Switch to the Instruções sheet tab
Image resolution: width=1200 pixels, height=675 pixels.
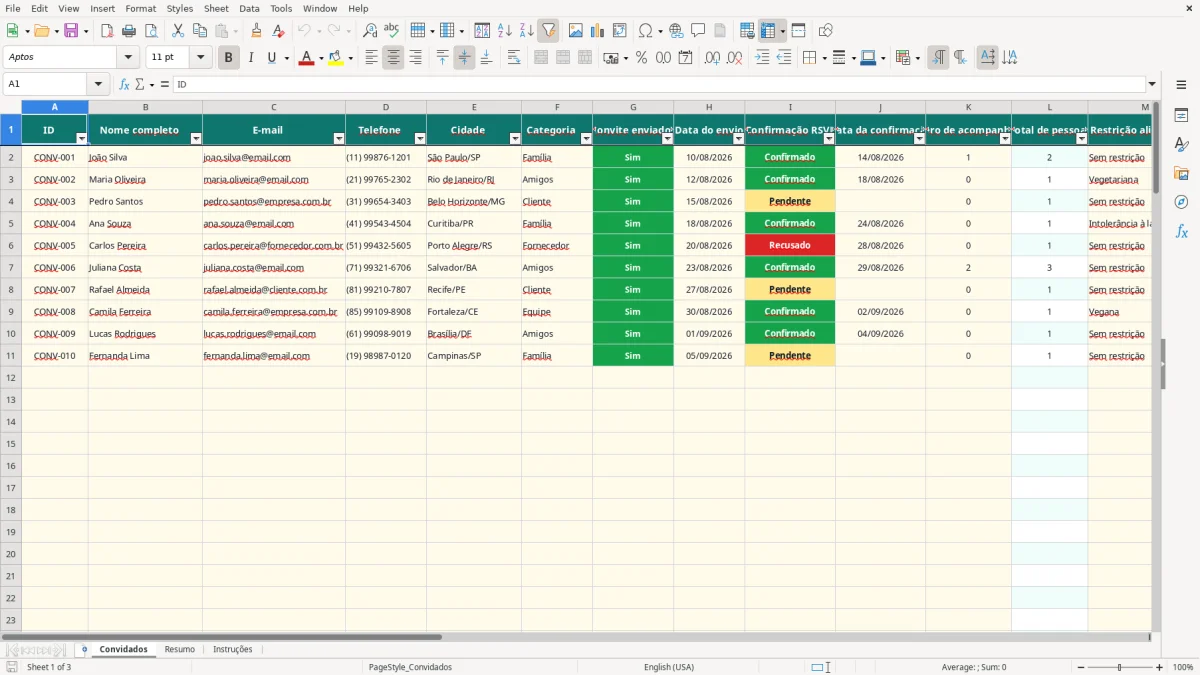[233, 650]
